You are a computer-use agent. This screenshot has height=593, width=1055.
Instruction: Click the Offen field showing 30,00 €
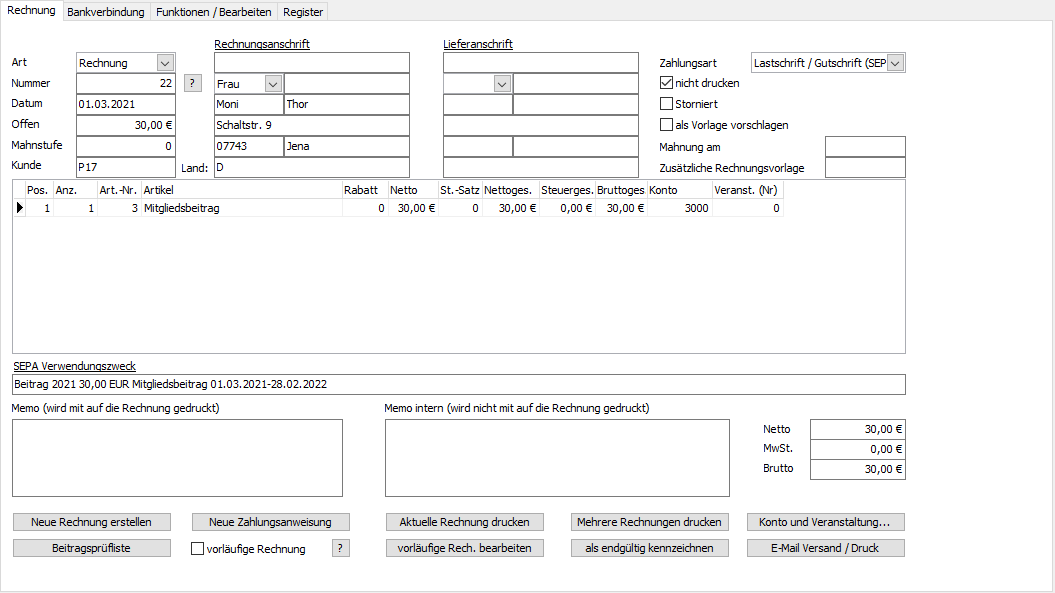click(x=126, y=125)
